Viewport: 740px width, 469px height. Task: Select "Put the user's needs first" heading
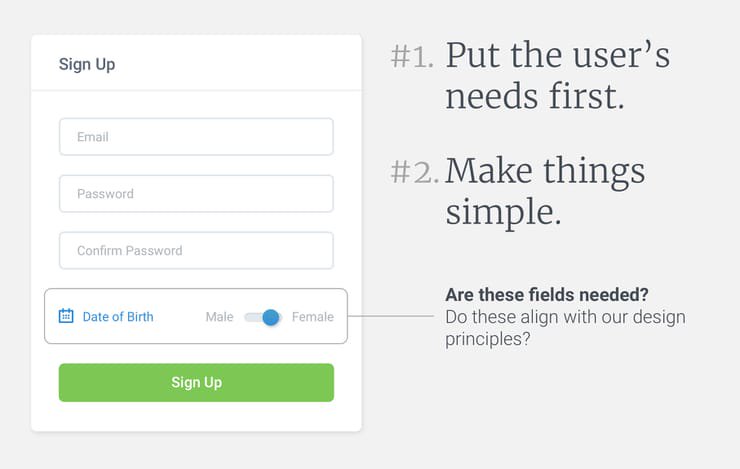pyautogui.click(x=557, y=76)
